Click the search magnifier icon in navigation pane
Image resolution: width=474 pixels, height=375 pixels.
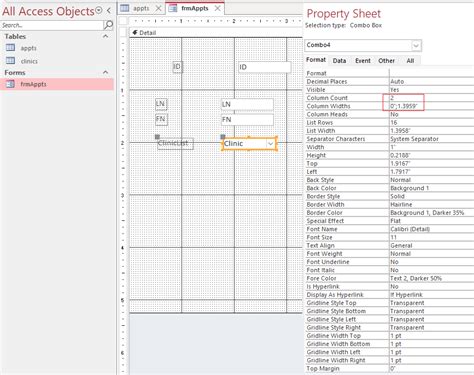tap(109, 25)
